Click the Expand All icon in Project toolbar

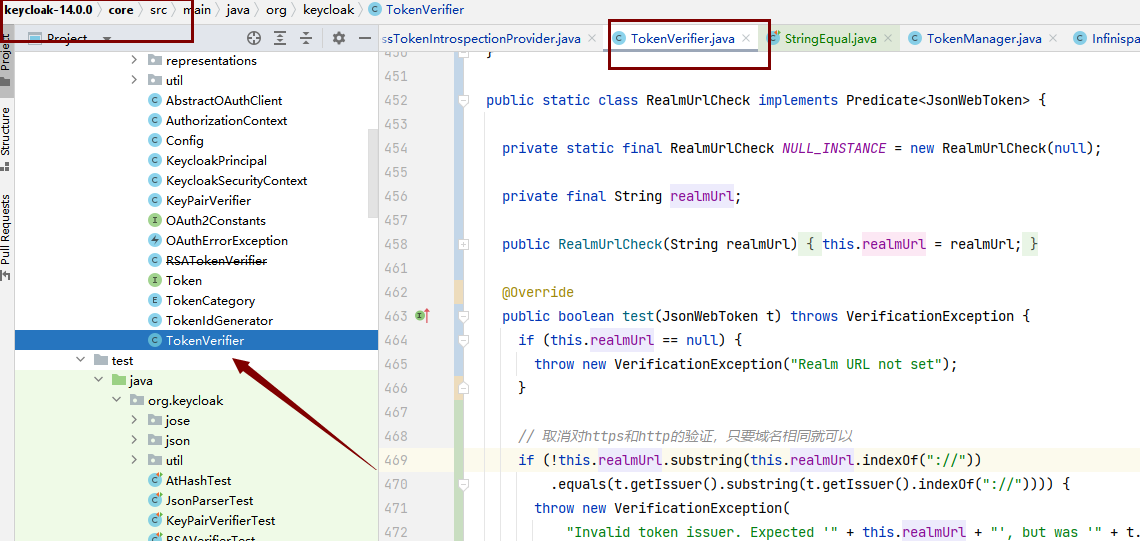[279, 39]
